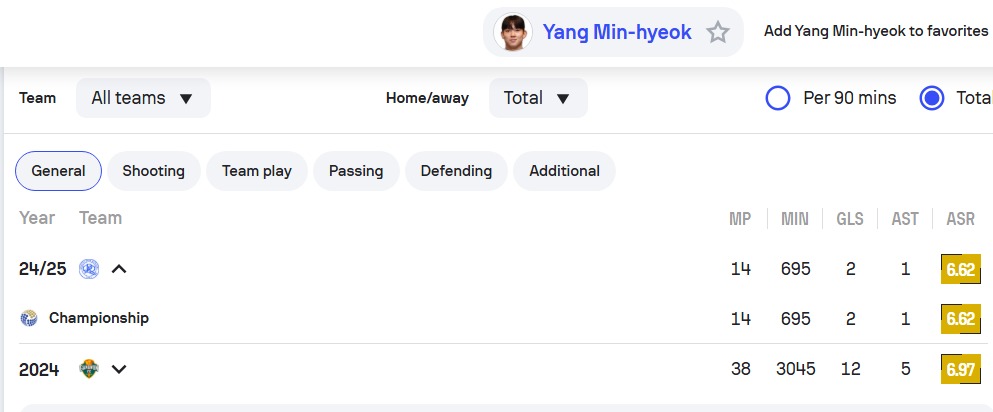Image resolution: width=993 pixels, height=412 pixels.
Task: Expand the 2024 season row
Action: tap(119, 369)
